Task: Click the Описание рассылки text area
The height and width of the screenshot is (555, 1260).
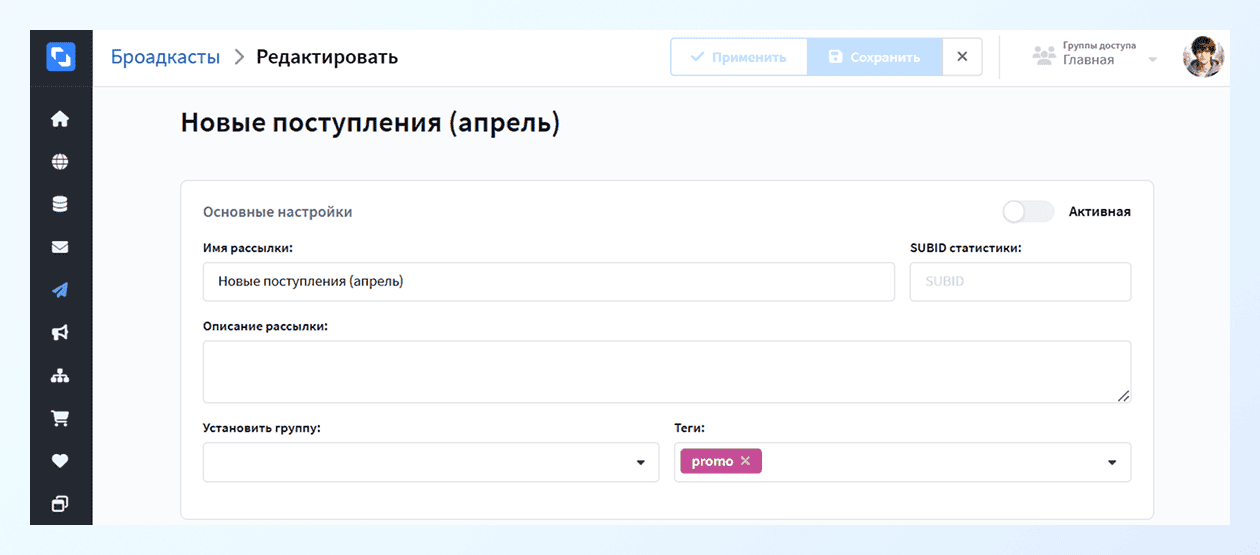Action: tap(667, 372)
